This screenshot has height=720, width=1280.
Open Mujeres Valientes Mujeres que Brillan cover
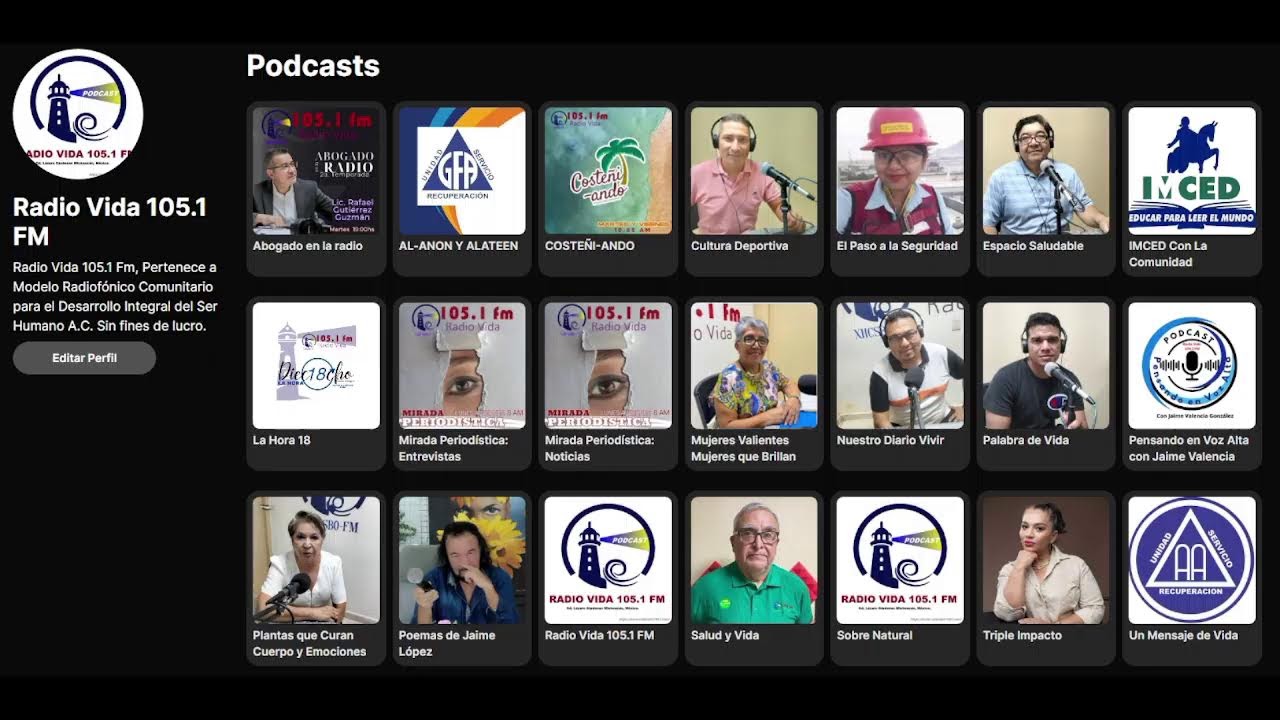click(754, 366)
